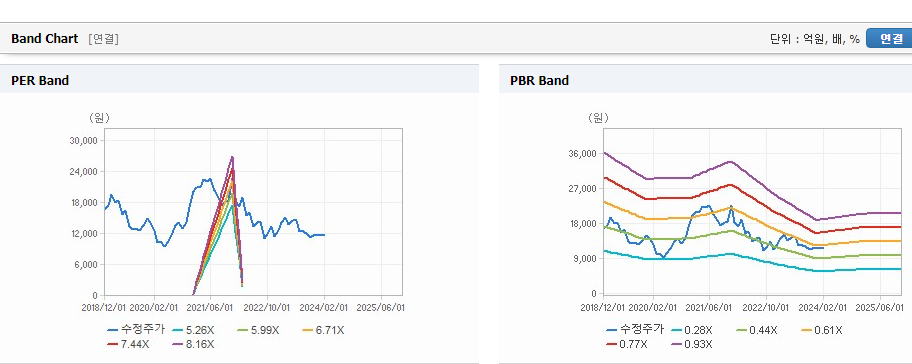This screenshot has width=912, height=364.
Task: Toggle 수정주가 legend in PBR Band chart
Action: coord(635,330)
